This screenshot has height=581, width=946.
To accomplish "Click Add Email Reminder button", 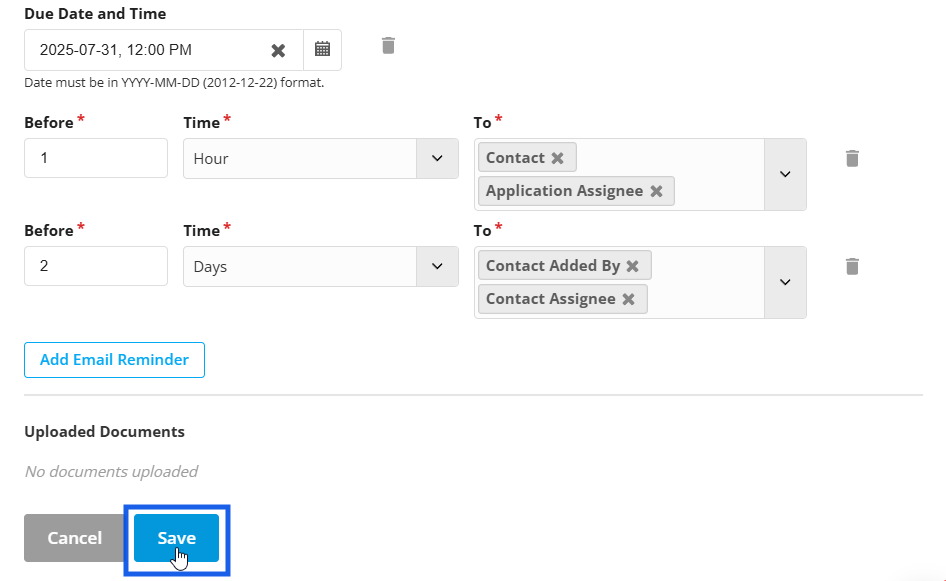I will [115, 360].
